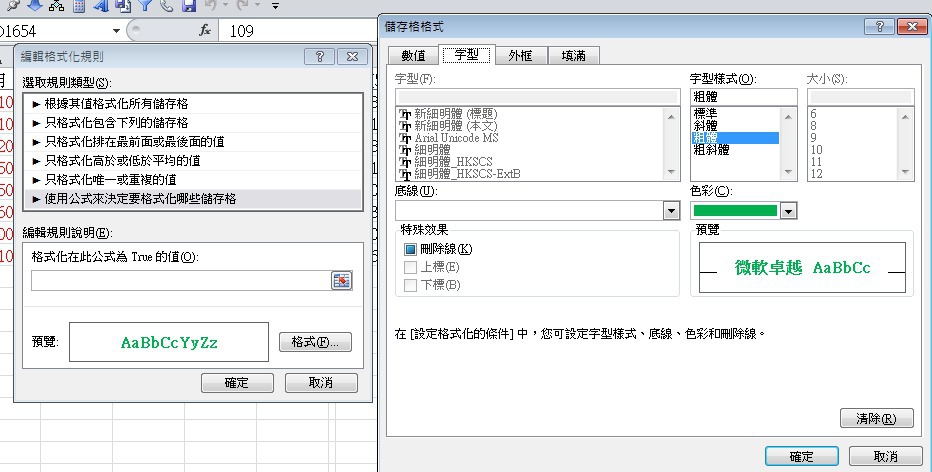Click the 格式(F)... button
Image resolution: width=932 pixels, height=472 pixels.
pos(315,342)
